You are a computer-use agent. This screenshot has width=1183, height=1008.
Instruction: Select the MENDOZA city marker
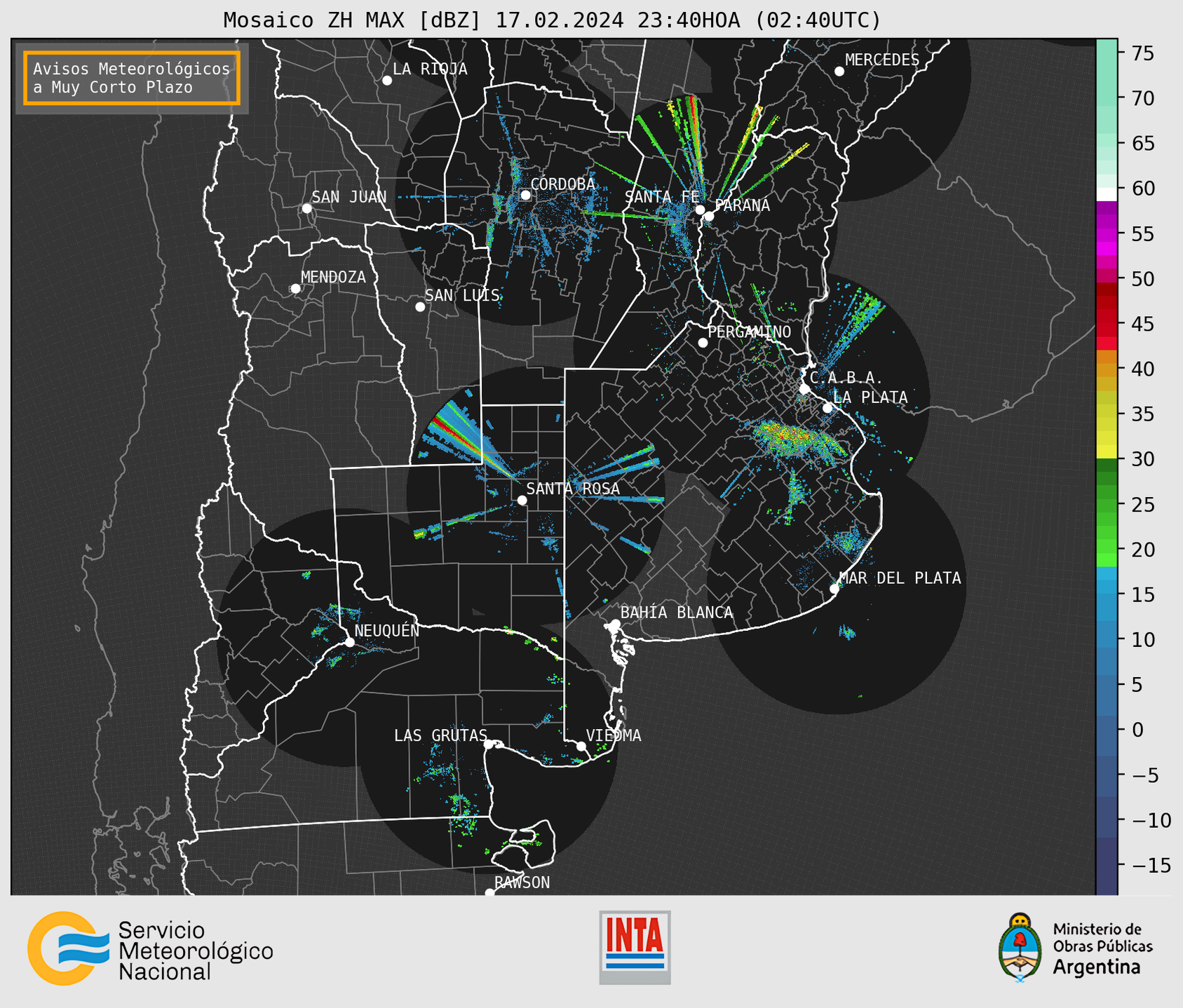295,289
